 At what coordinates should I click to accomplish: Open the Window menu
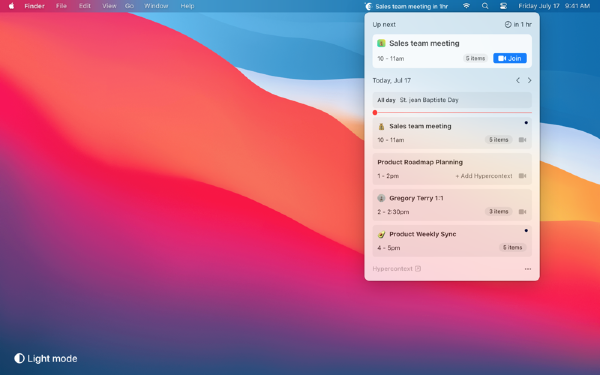(156, 6)
